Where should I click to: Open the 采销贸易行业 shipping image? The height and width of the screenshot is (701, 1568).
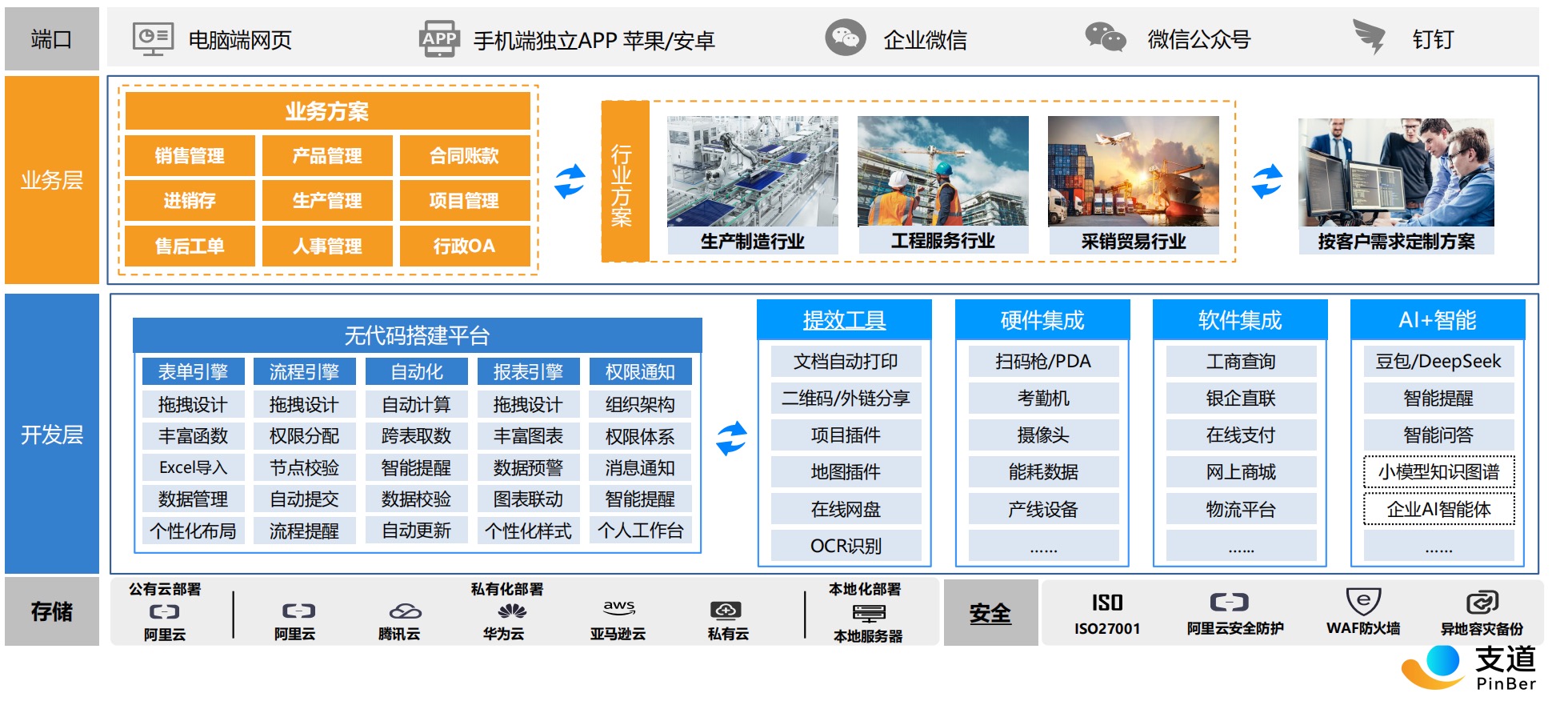(1133, 171)
